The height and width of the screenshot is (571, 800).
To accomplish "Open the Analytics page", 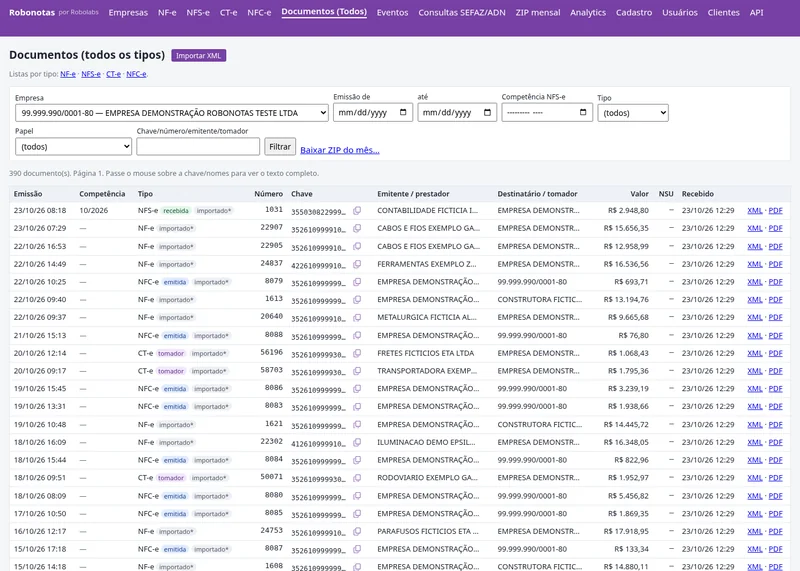I will coord(588,13).
